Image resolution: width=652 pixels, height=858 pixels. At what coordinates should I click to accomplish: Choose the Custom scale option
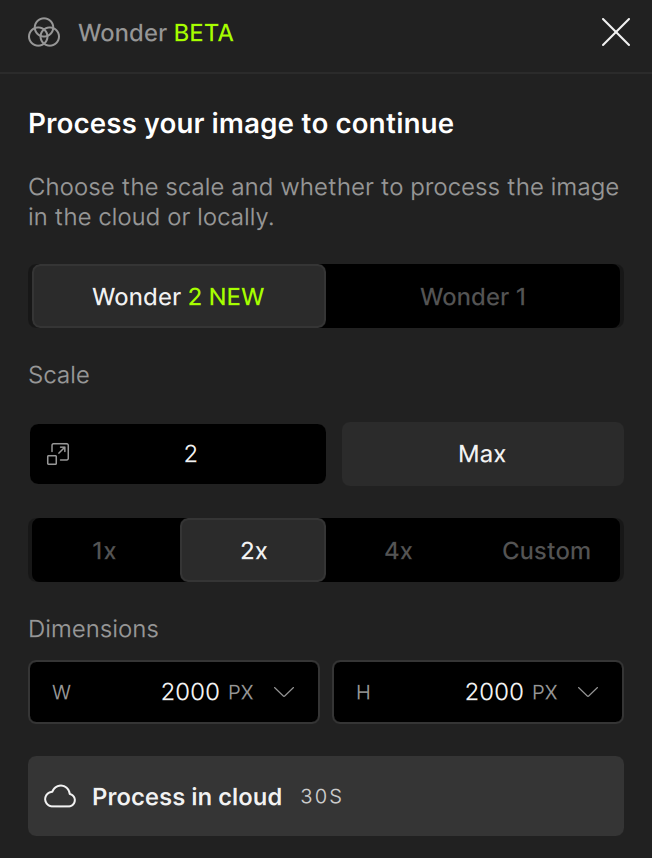pyautogui.click(x=546, y=550)
